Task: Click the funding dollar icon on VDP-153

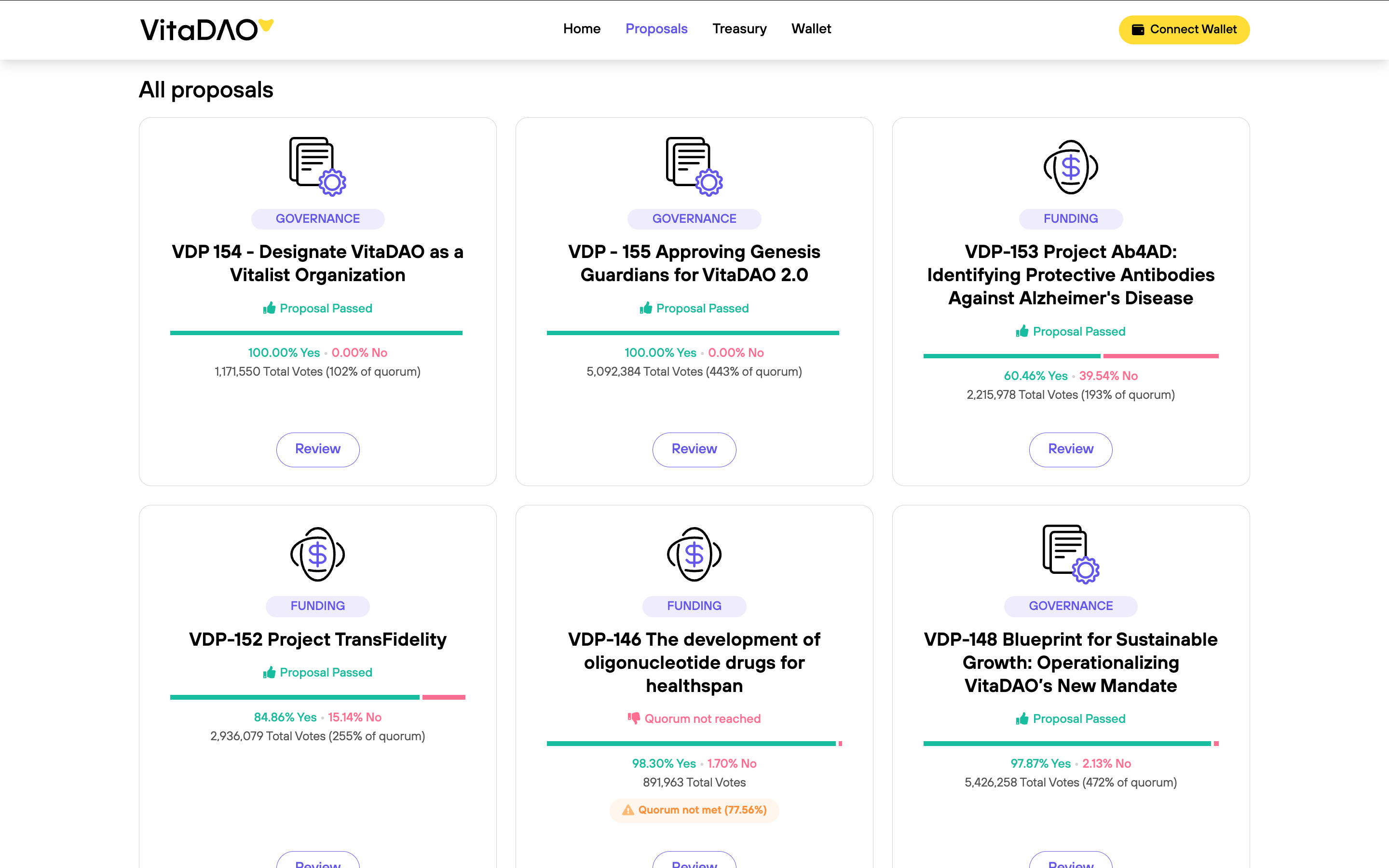Action: 1071,167
